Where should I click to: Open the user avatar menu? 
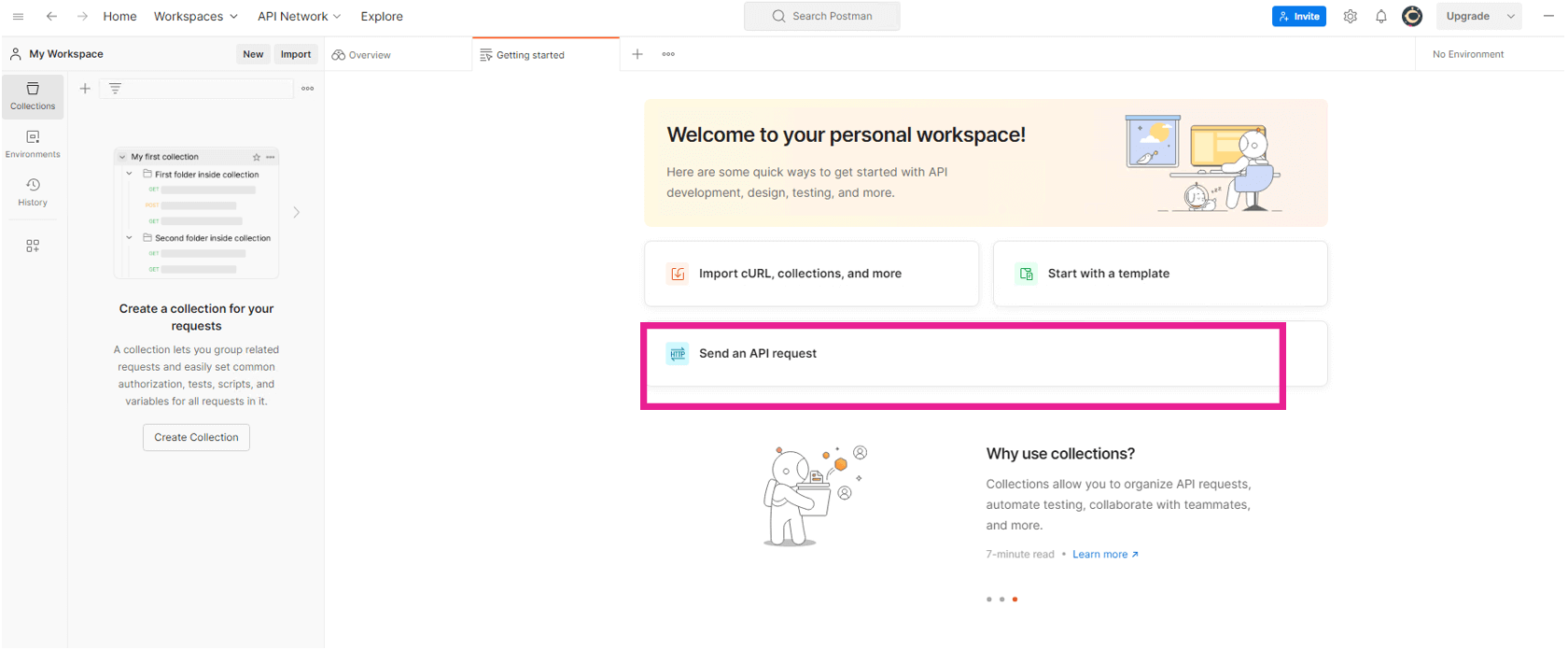(1412, 16)
